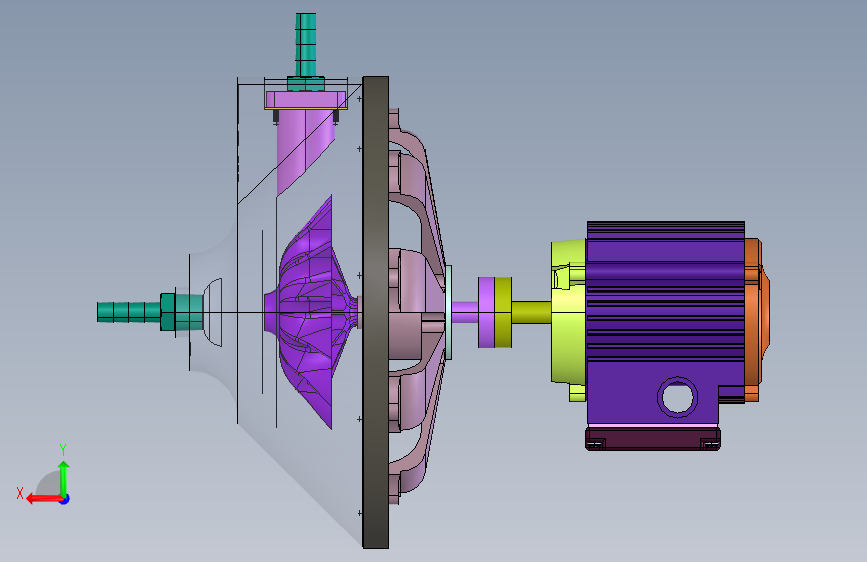Click the X label on the axis triad
Screen dimensions: 867x562
click(x=20, y=493)
